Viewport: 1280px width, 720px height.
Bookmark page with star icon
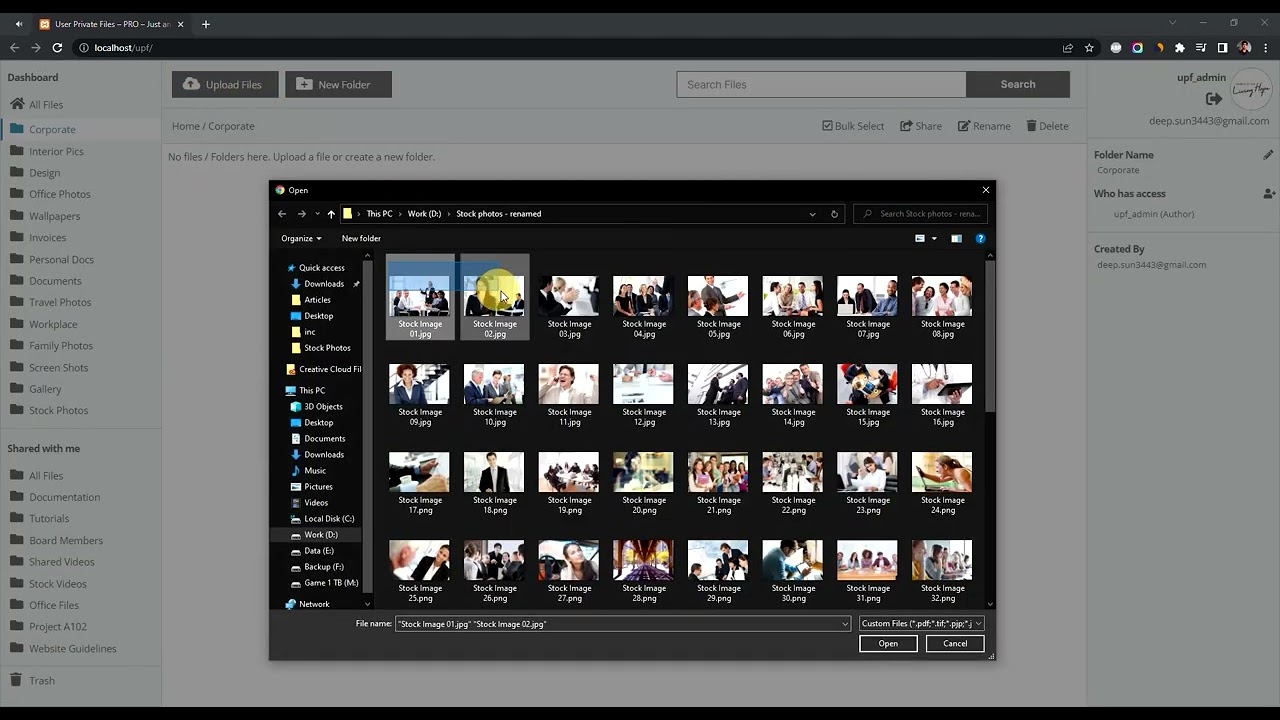point(1089,48)
